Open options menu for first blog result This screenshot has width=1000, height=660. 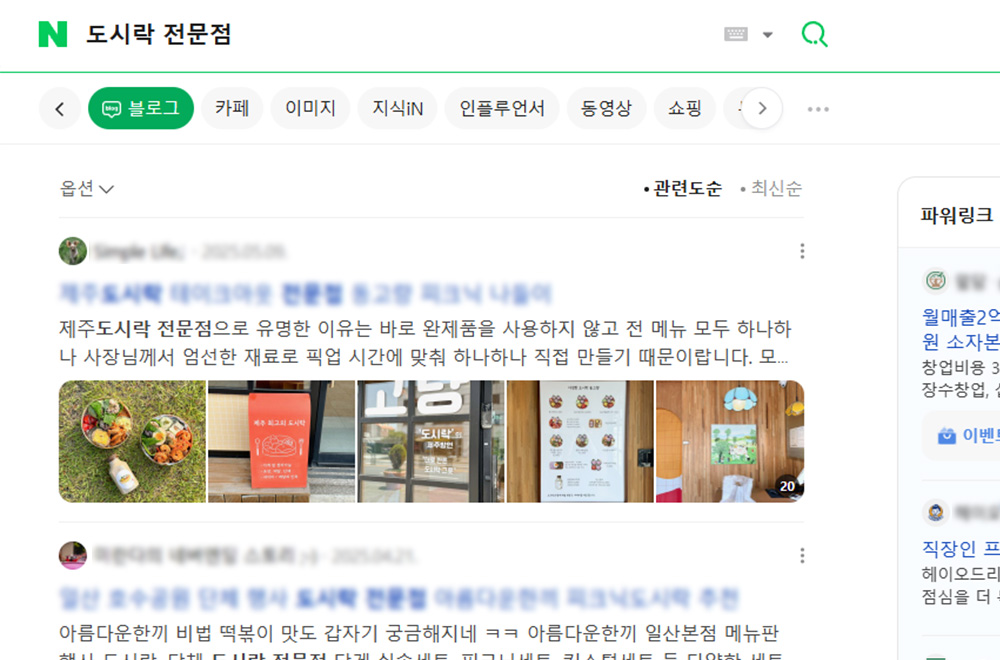coord(802,251)
